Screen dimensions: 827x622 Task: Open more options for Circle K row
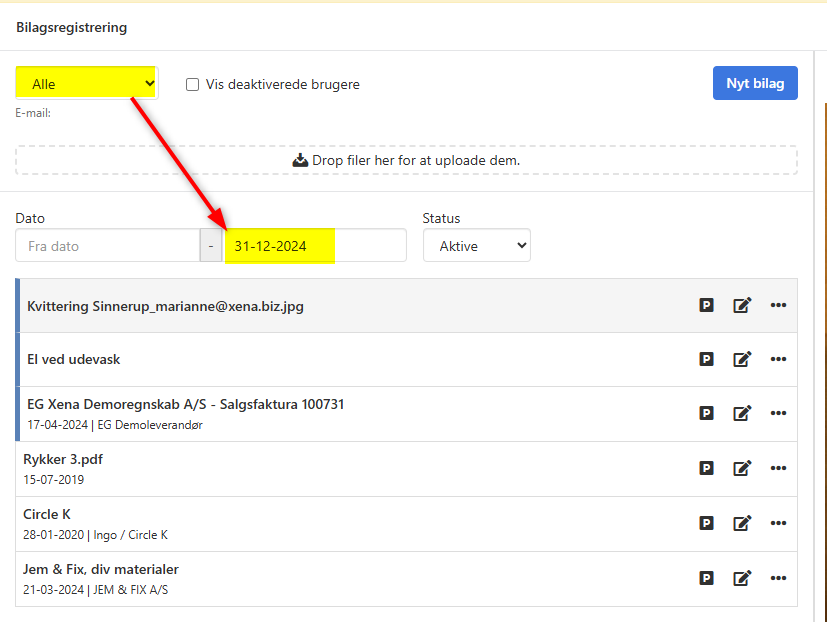pyautogui.click(x=779, y=523)
